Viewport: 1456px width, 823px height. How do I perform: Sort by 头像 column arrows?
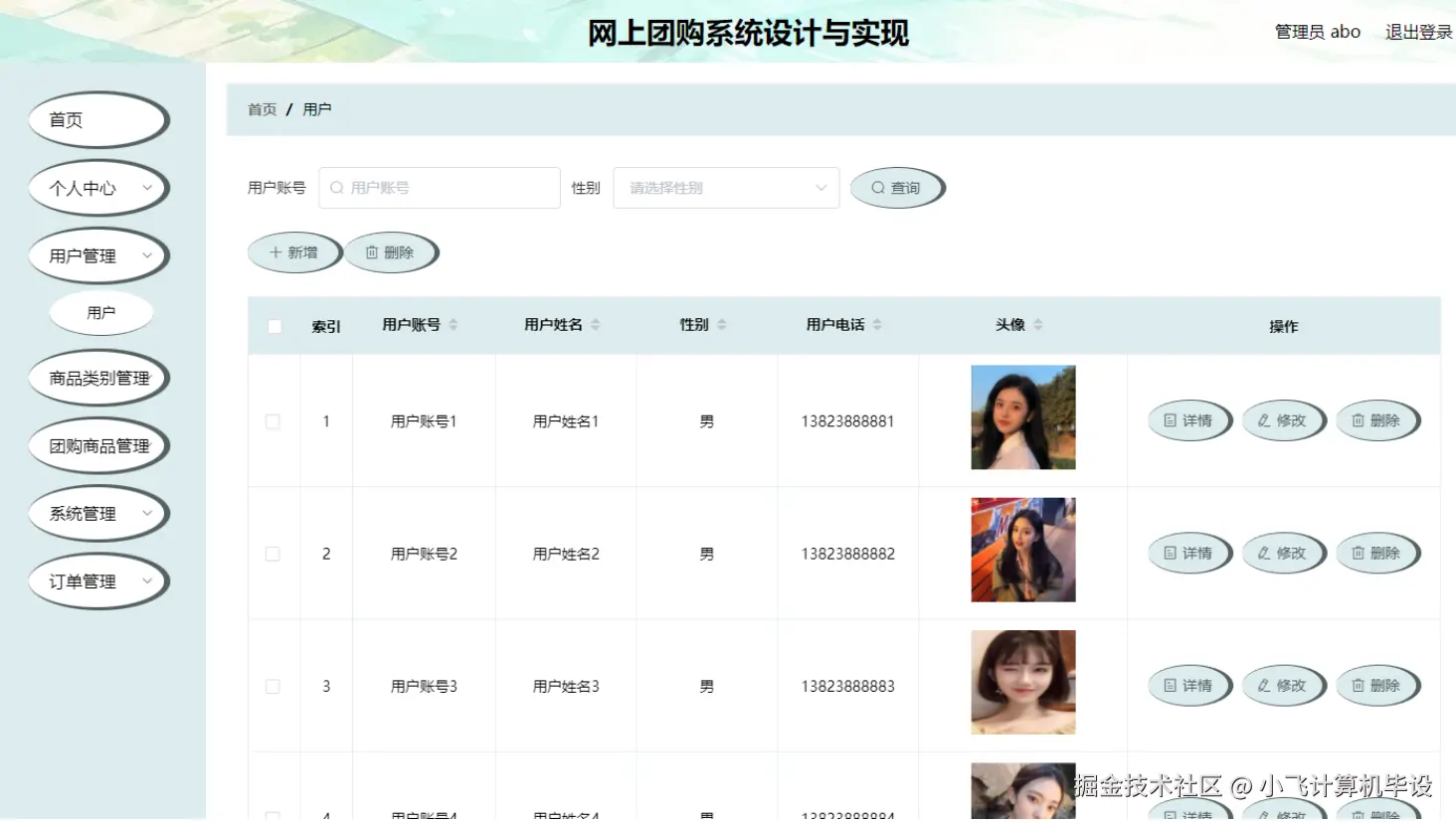1038,325
